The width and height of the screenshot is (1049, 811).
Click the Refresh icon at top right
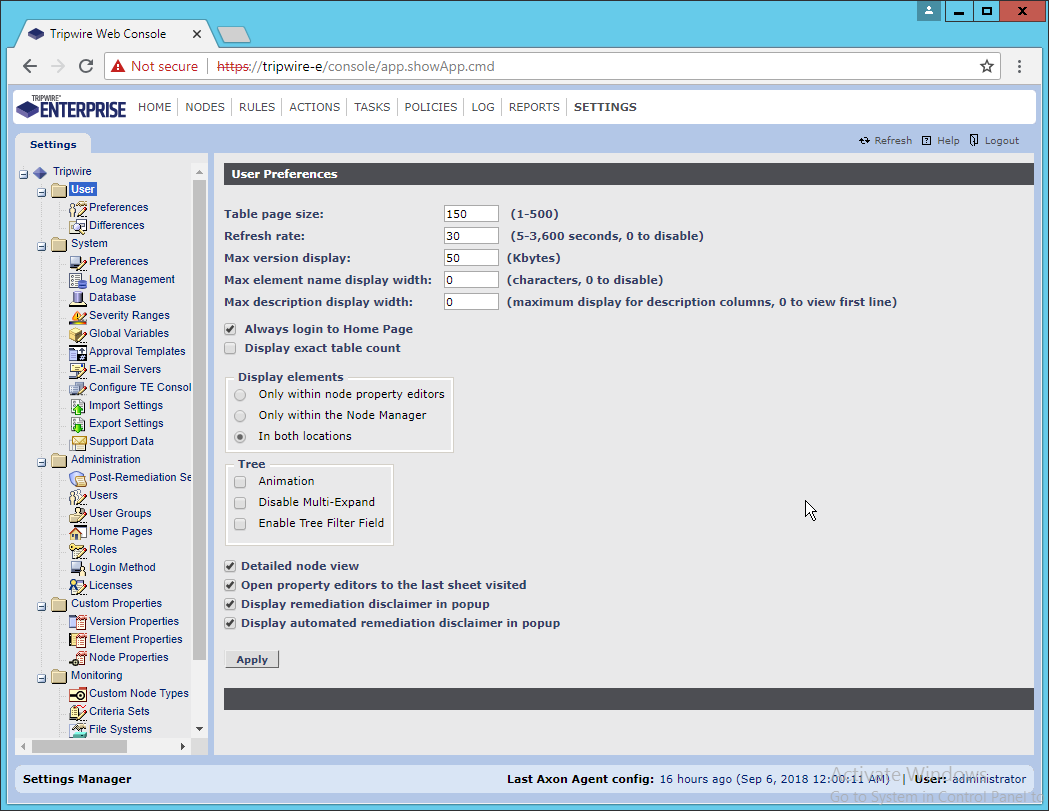point(864,141)
